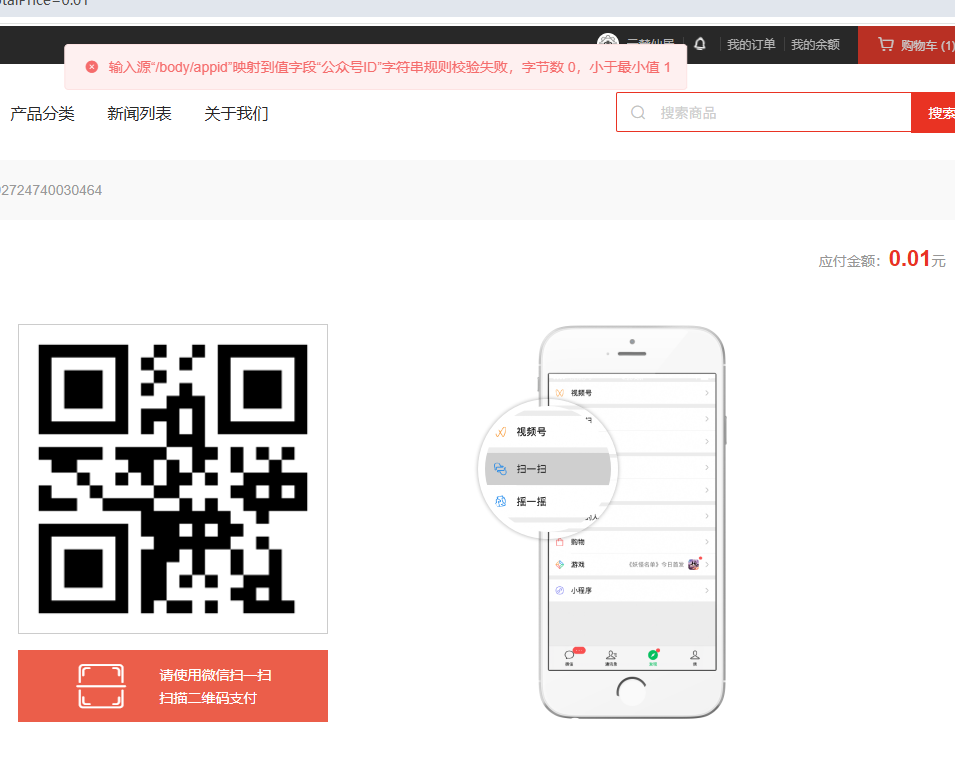
Task: Open the 关于我们 menu
Action: point(236,113)
